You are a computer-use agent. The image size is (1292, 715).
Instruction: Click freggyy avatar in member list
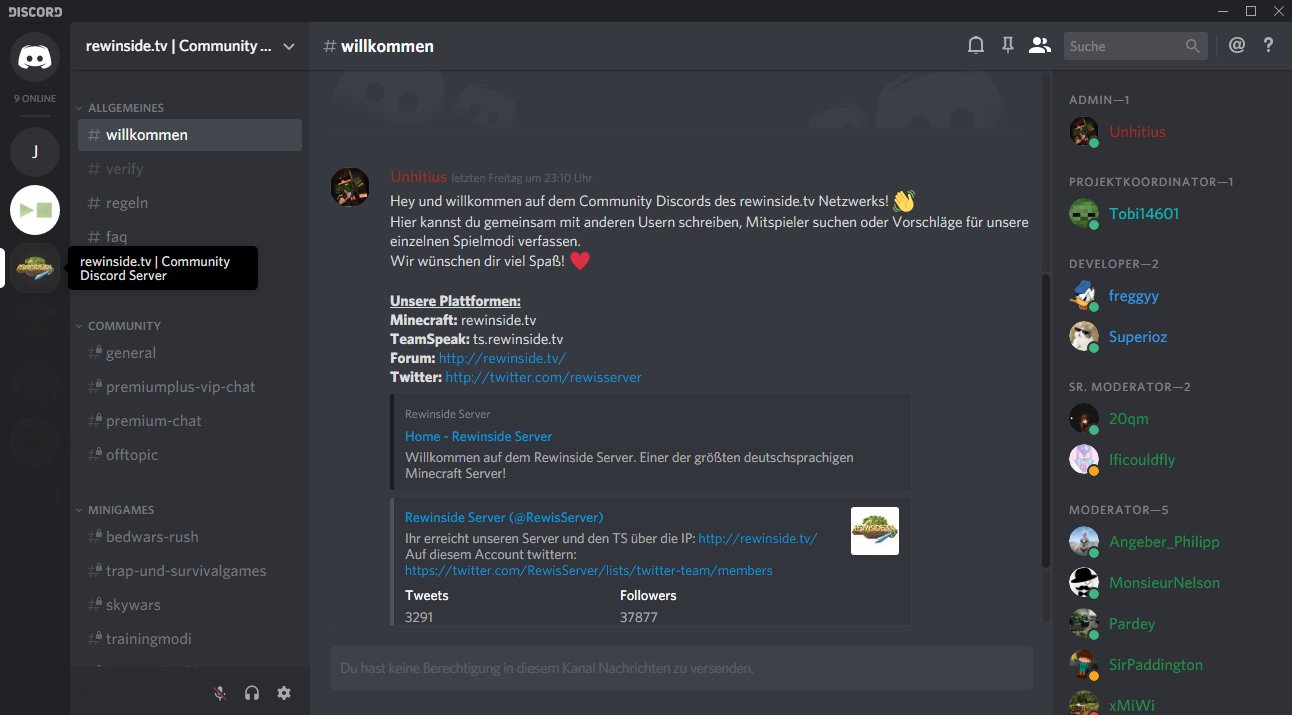click(1084, 295)
